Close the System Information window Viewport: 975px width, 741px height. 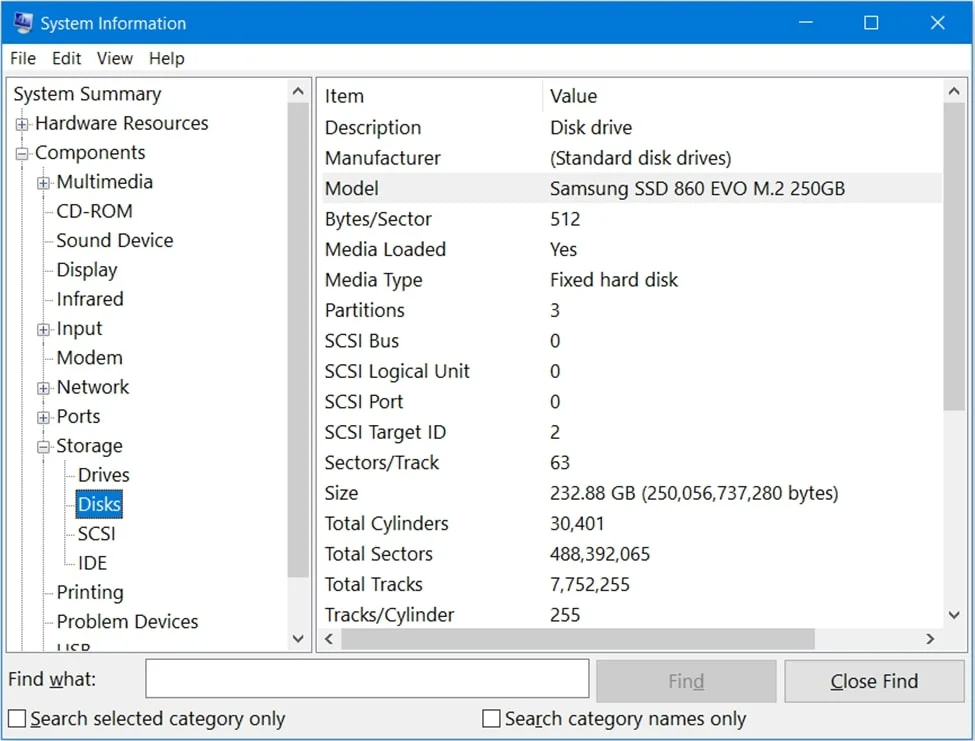[938, 23]
